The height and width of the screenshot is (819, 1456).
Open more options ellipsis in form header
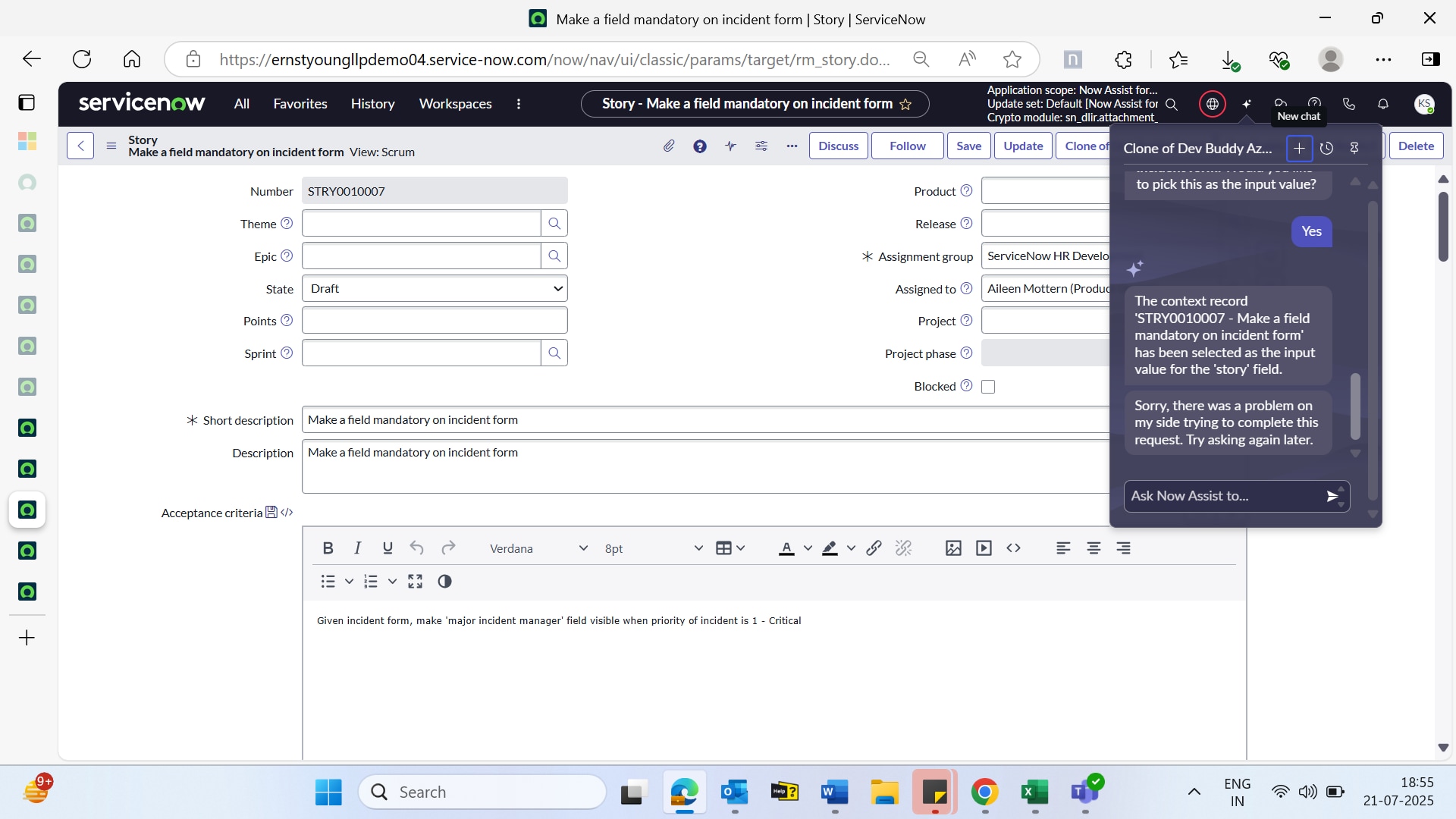pos(792,146)
